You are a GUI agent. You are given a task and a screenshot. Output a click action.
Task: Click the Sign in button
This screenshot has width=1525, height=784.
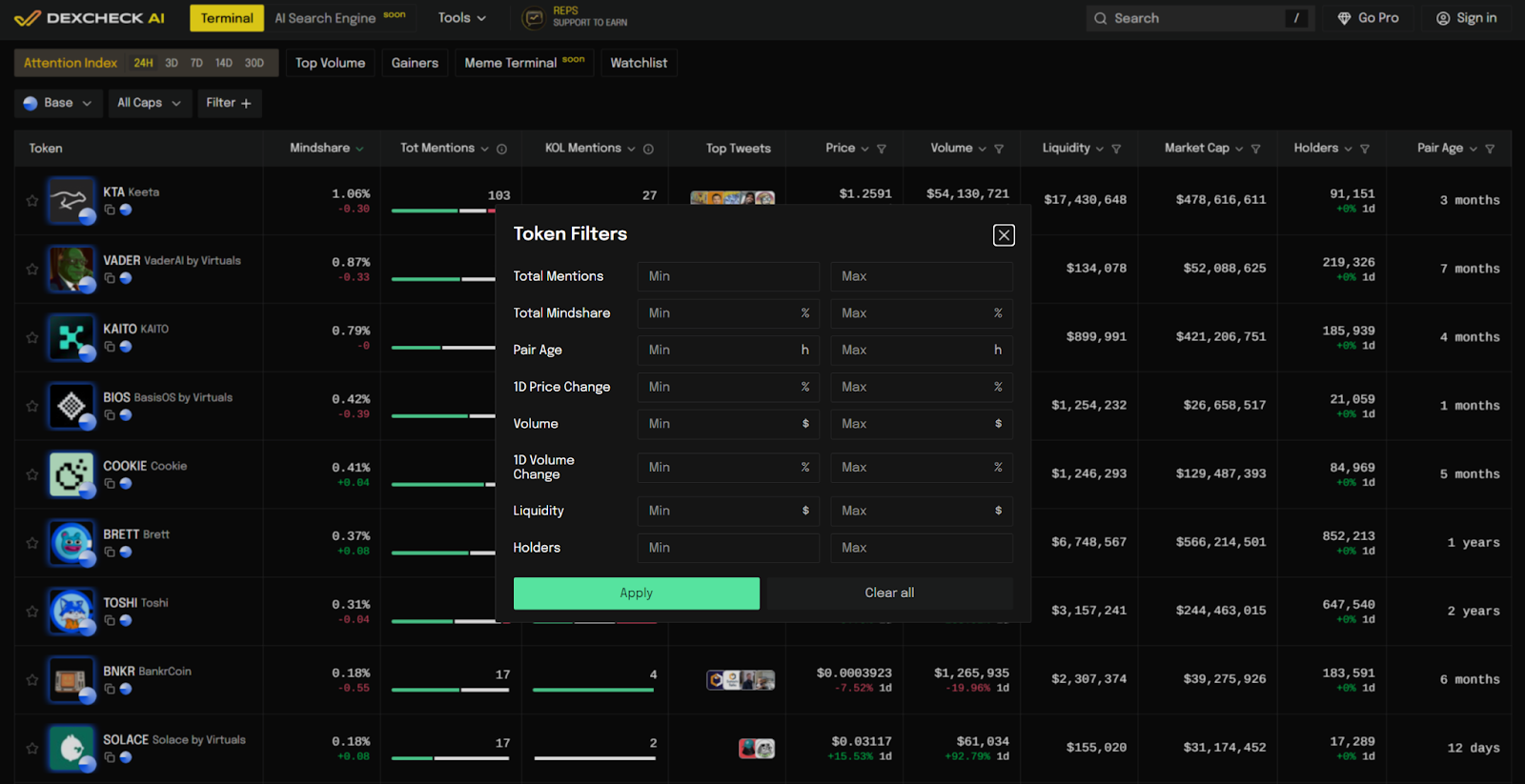pyautogui.click(x=1466, y=18)
